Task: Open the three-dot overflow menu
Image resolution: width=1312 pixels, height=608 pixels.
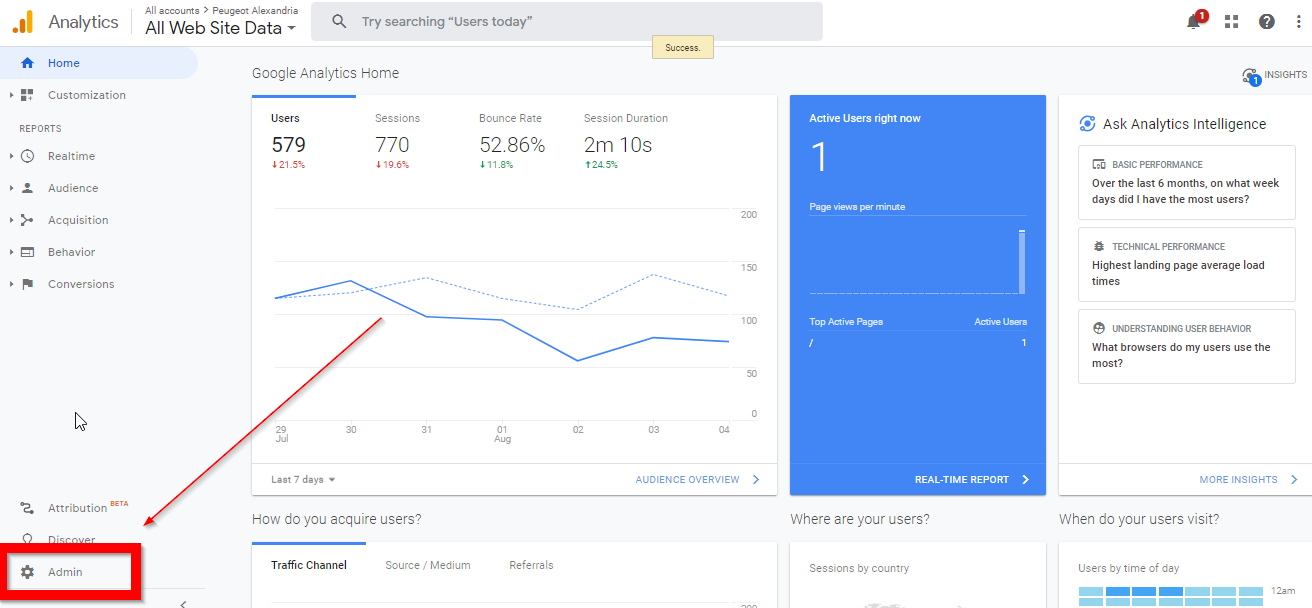Action: tap(1297, 21)
